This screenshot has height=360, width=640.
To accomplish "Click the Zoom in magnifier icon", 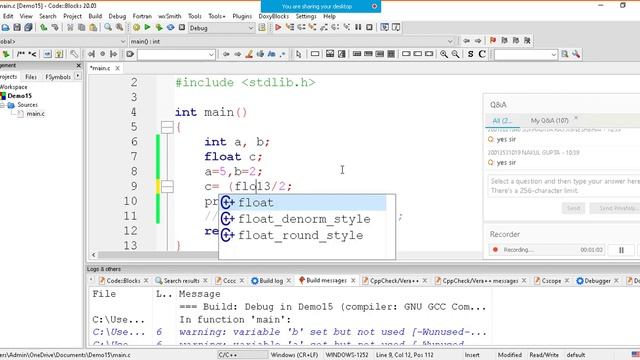I will click(444, 54).
